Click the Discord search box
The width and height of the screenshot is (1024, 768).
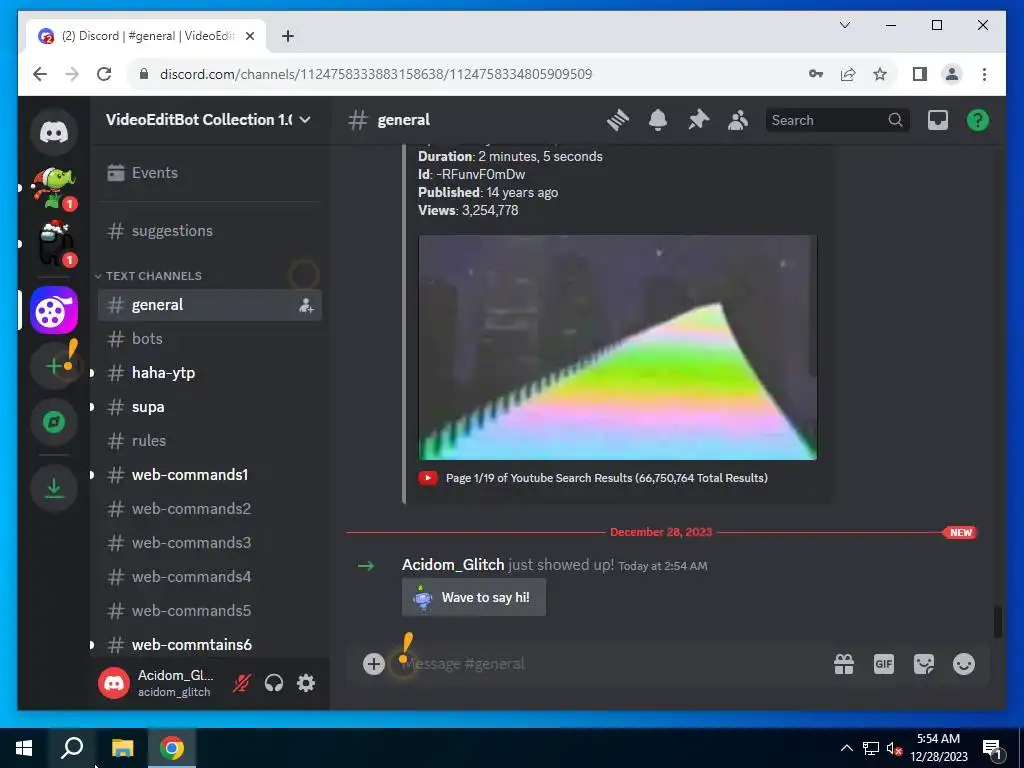click(x=837, y=120)
